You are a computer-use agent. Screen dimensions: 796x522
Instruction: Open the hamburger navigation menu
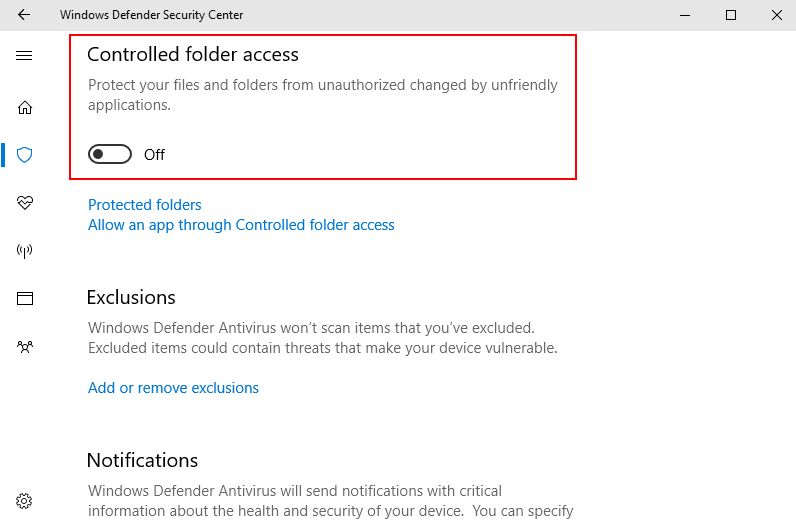pos(24,56)
